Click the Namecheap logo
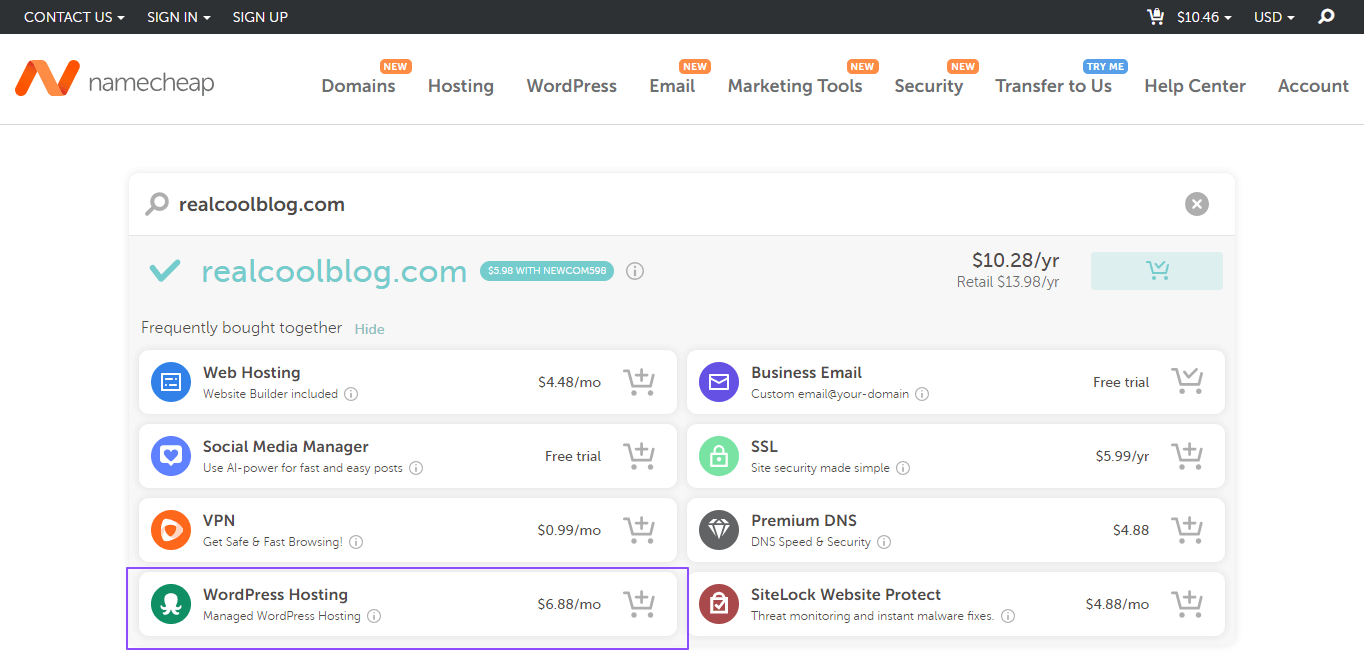This screenshot has height=664, width=1364. click(x=114, y=80)
